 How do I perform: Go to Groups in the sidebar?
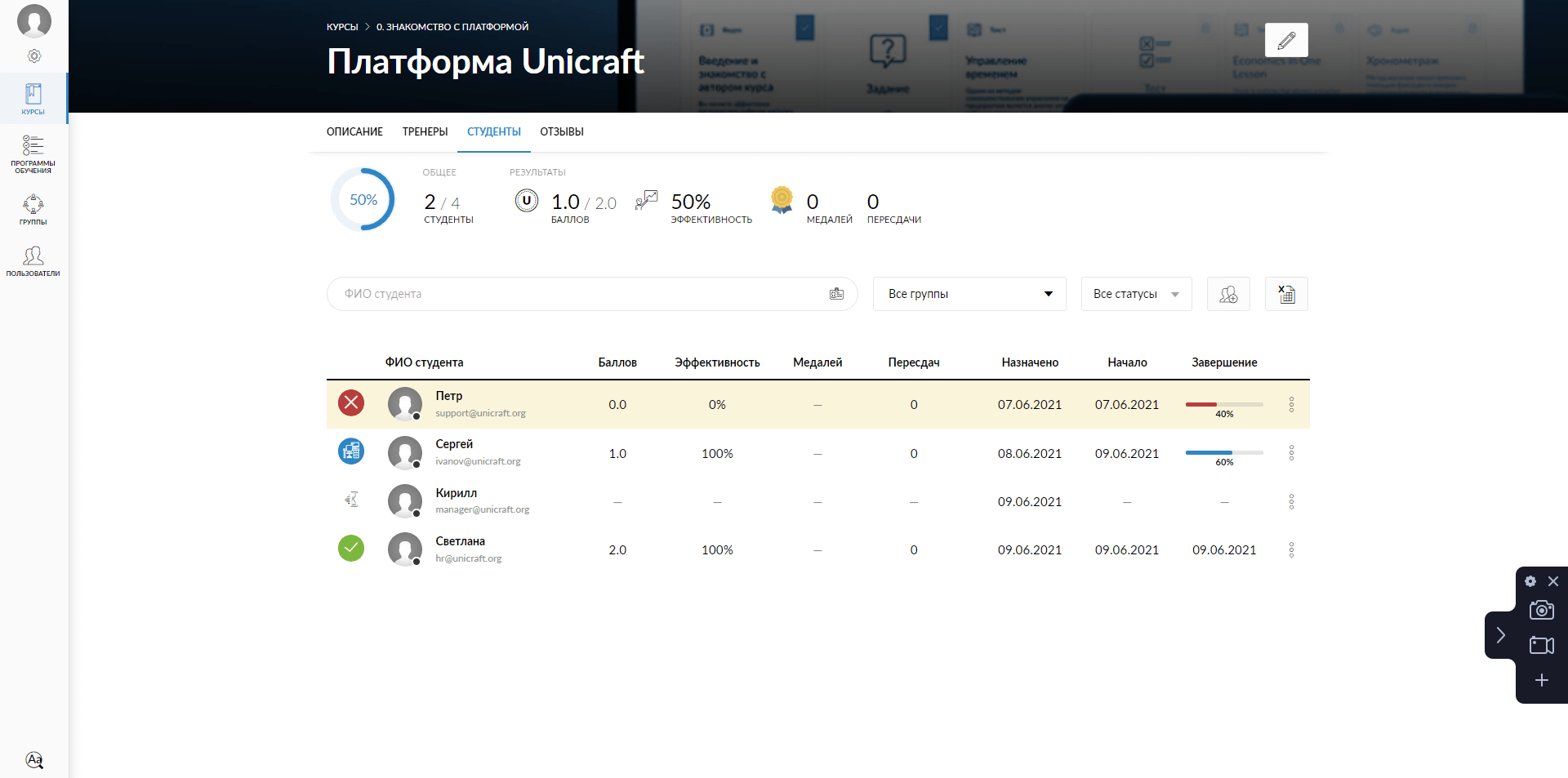tap(33, 209)
